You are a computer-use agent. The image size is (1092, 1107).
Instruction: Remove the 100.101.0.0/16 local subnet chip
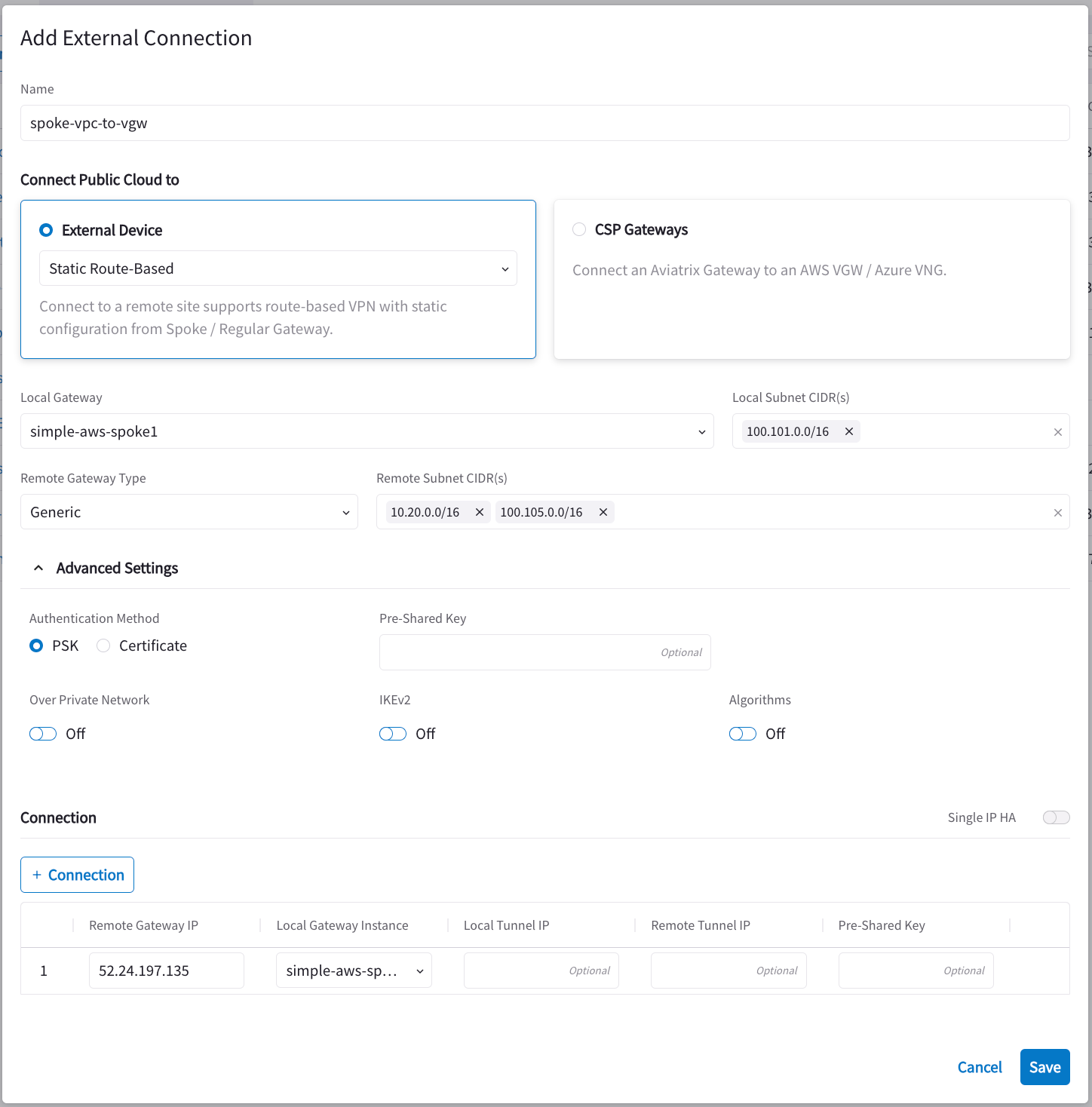[848, 431]
